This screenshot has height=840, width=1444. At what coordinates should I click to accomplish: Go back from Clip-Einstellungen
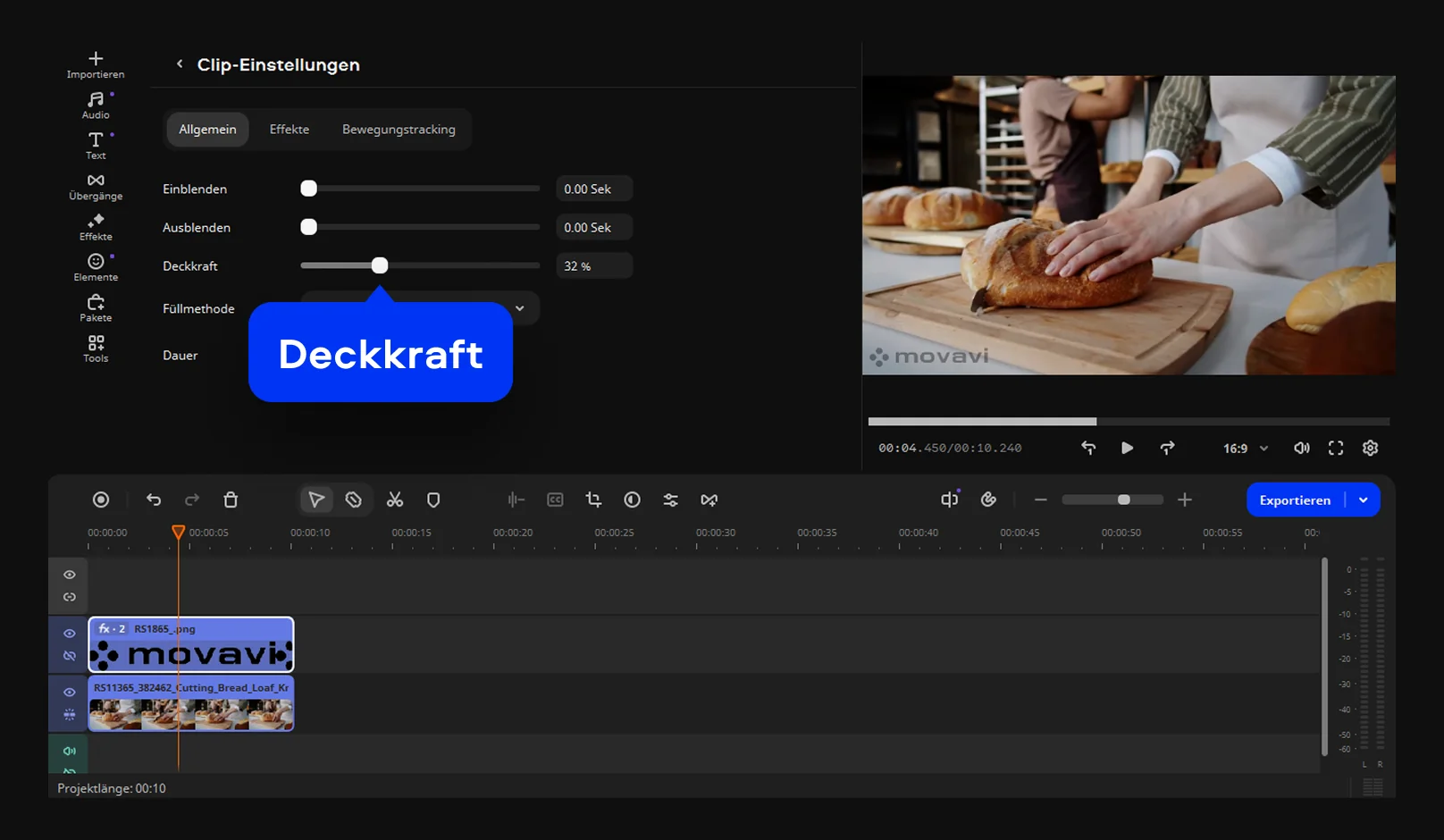coord(180,64)
